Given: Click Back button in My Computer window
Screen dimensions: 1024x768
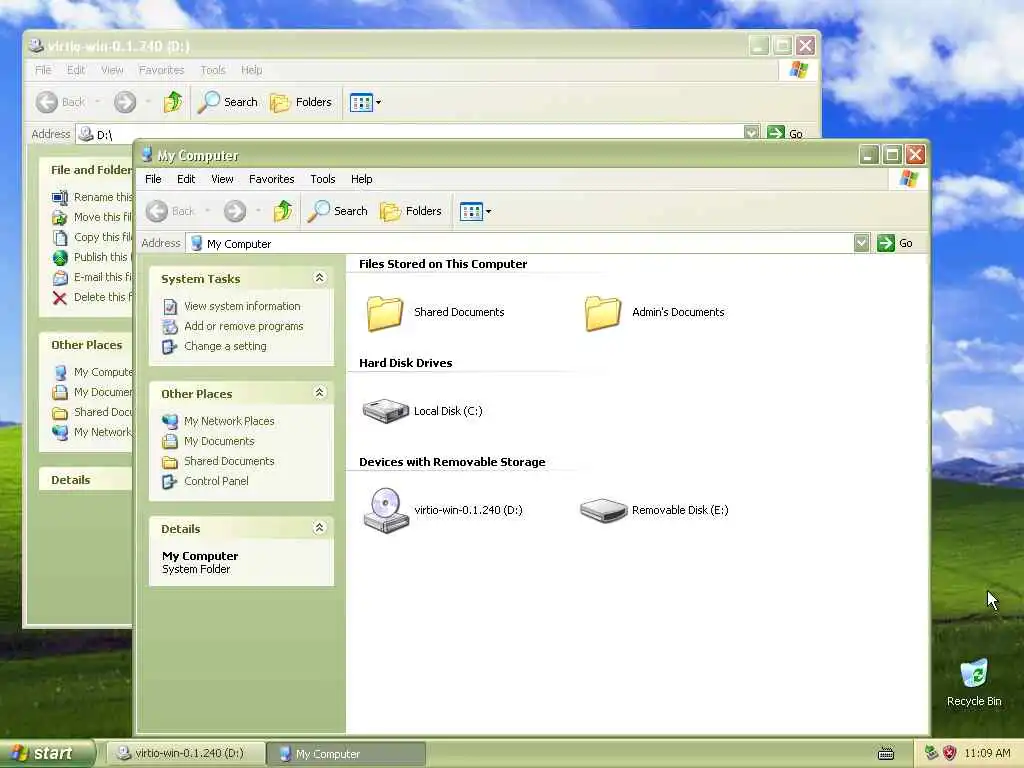Looking at the screenshot, I should coord(170,211).
